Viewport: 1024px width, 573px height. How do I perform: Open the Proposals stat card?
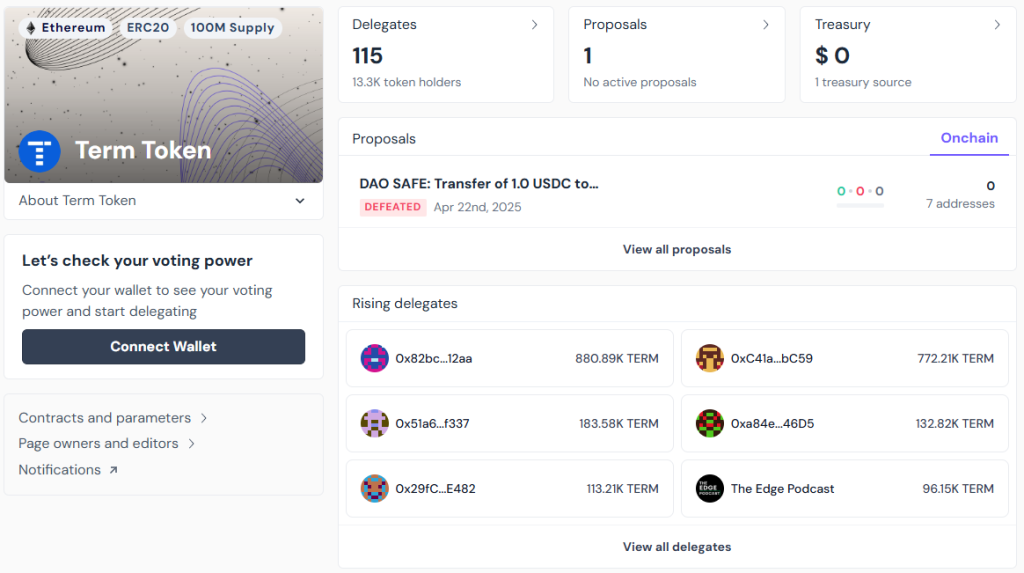pos(676,54)
